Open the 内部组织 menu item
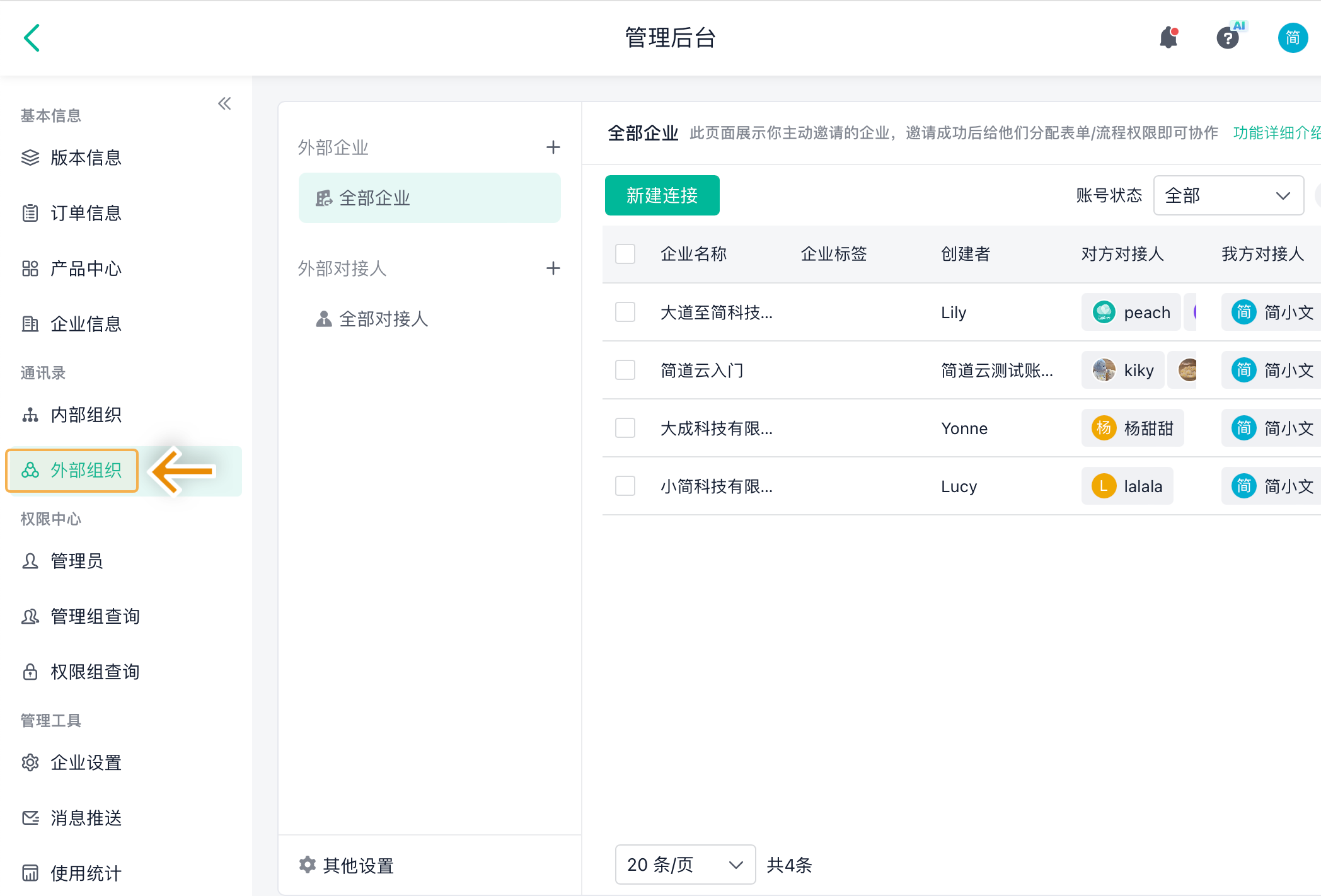The width and height of the screenshot is (1321, 896). (86, 415)
